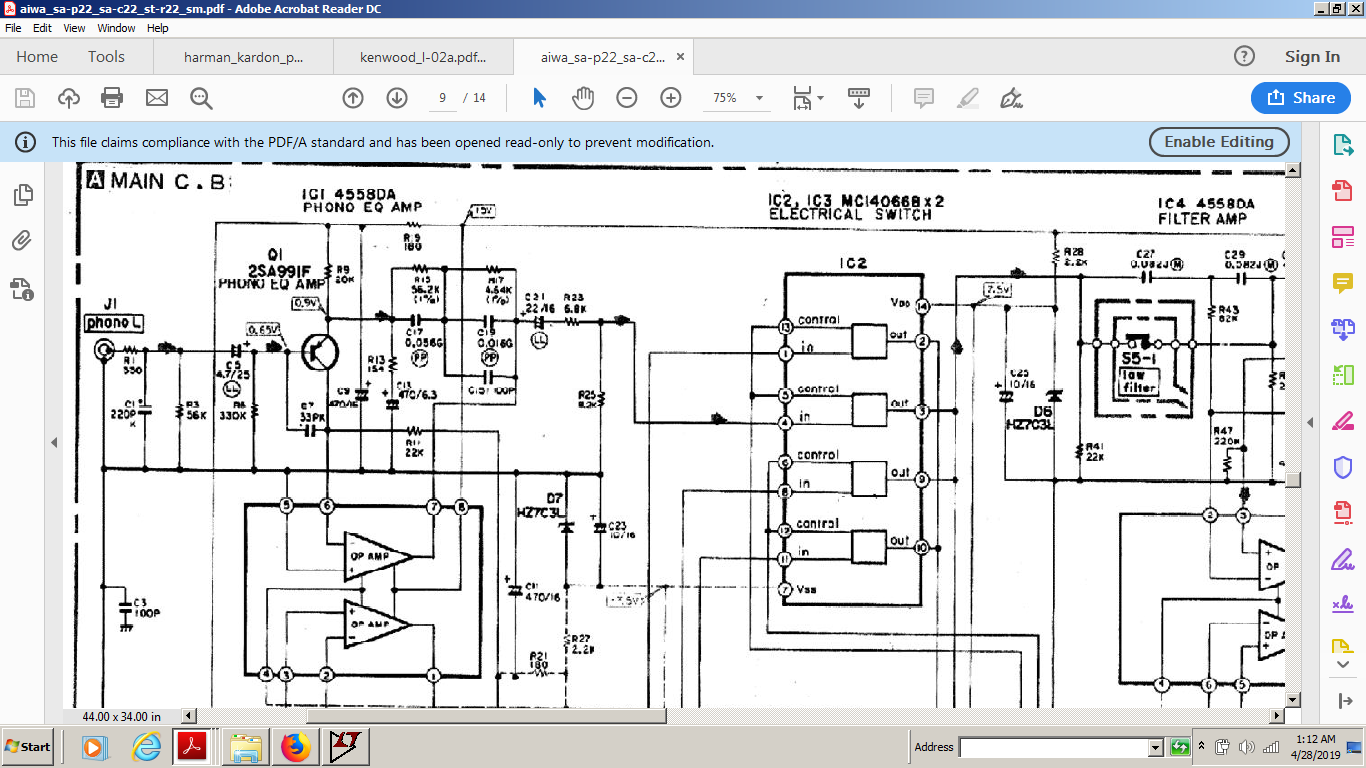Click the taskbar Address input field
This screenshot has height=768, width=1366.
pos(1053,747)
